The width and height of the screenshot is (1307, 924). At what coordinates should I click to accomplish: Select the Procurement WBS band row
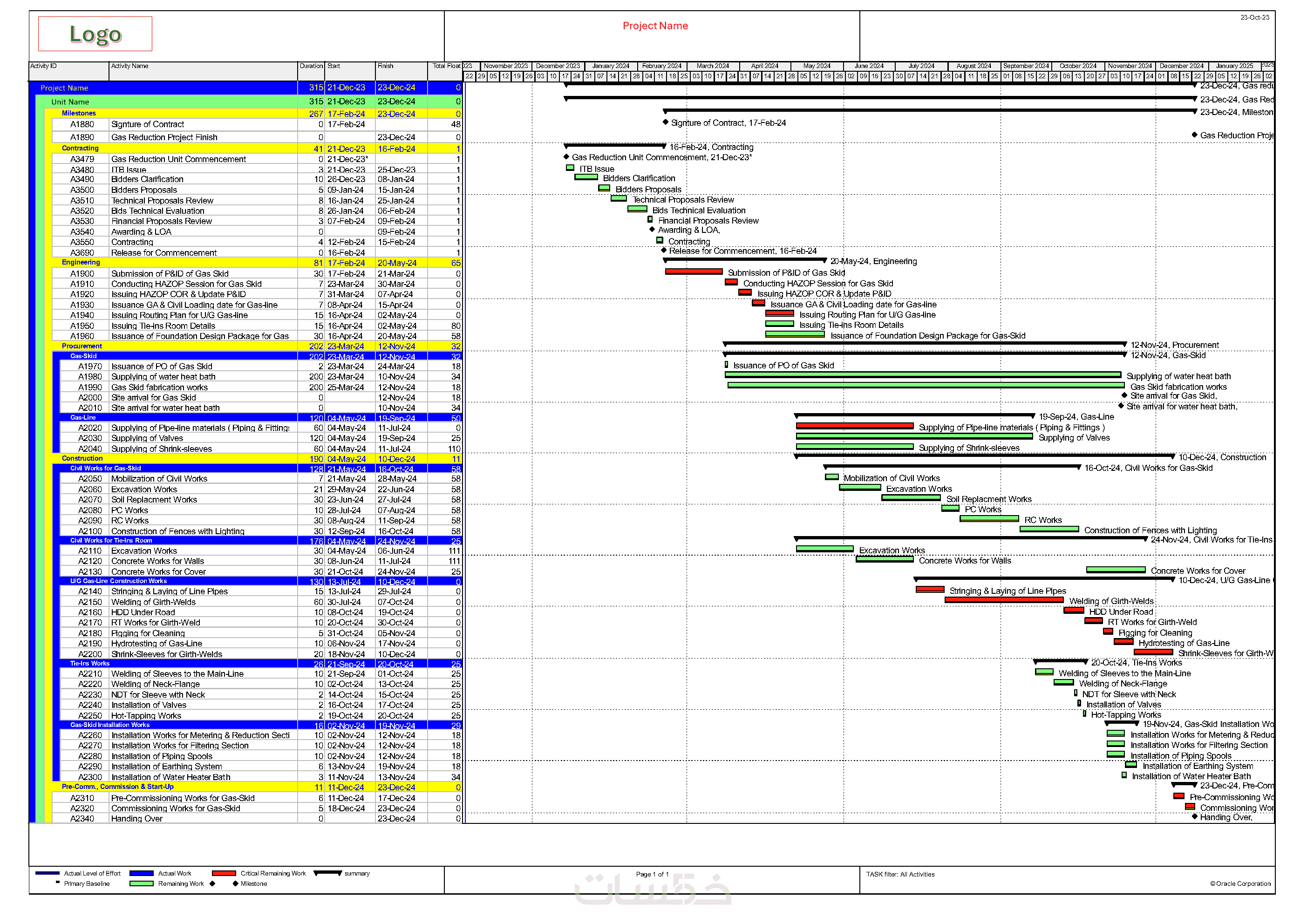[82, 346]
